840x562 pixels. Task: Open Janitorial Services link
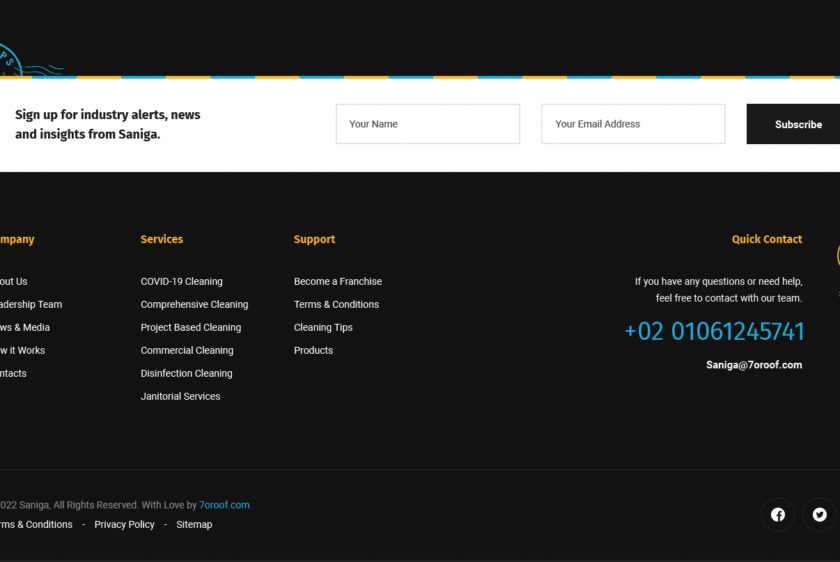coord(181,396)
